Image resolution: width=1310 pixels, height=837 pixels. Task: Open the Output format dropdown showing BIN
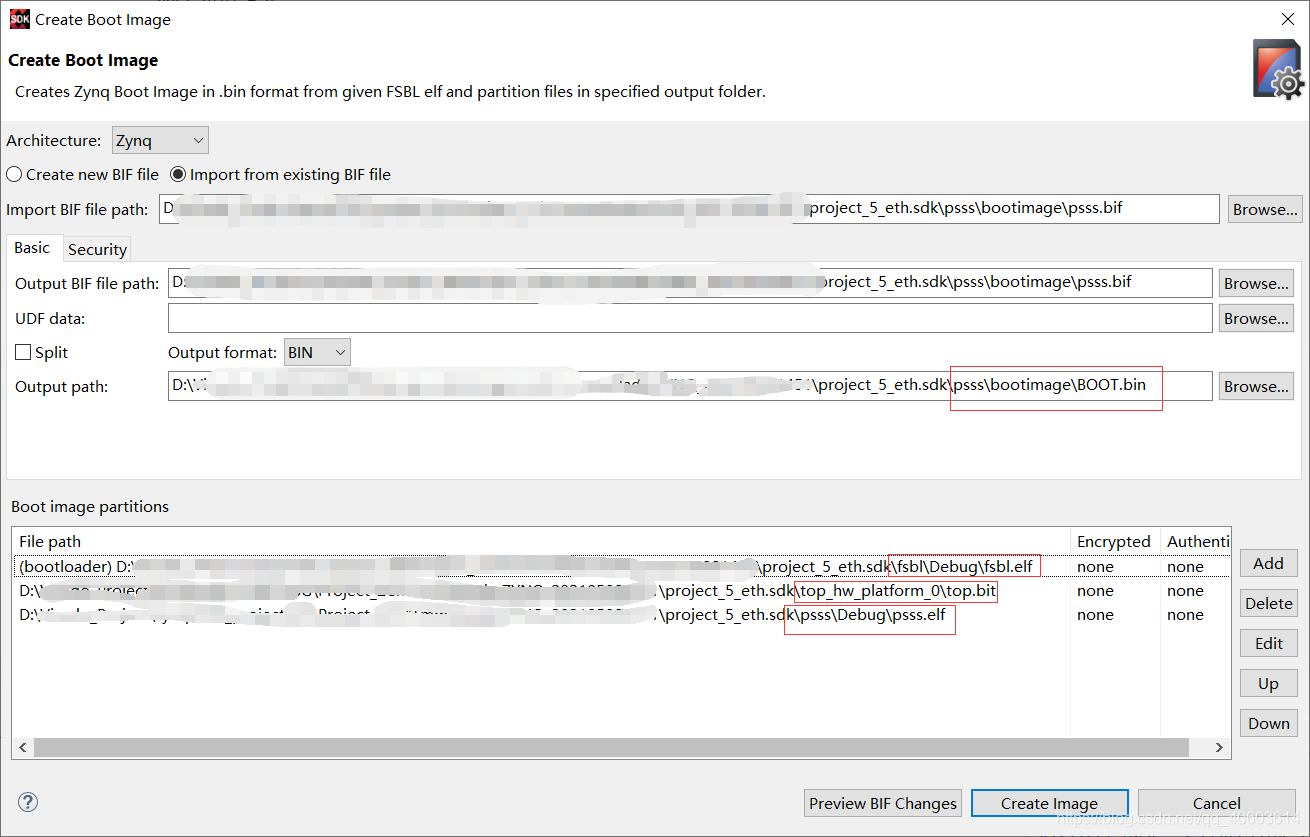(317, 352)
